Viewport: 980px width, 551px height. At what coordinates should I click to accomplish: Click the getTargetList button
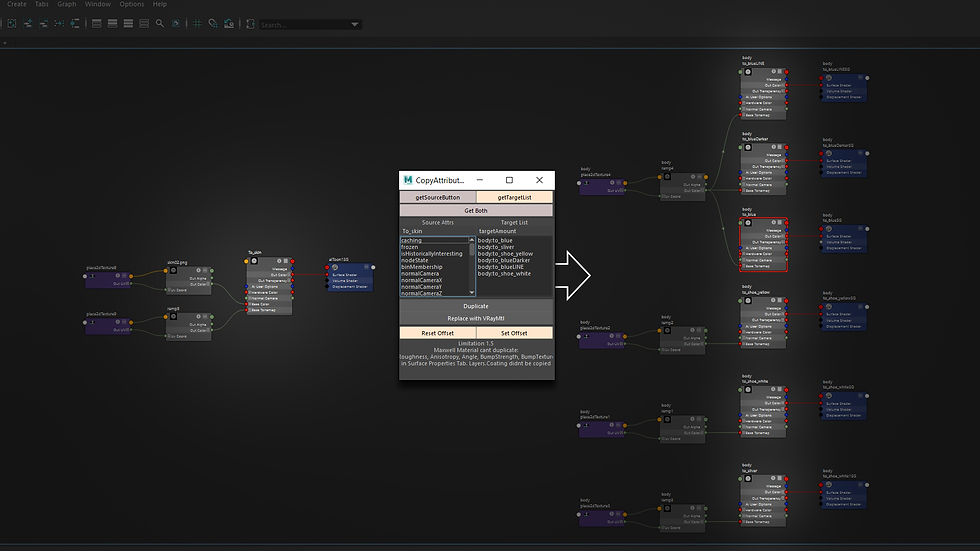[x=514, y=197]
